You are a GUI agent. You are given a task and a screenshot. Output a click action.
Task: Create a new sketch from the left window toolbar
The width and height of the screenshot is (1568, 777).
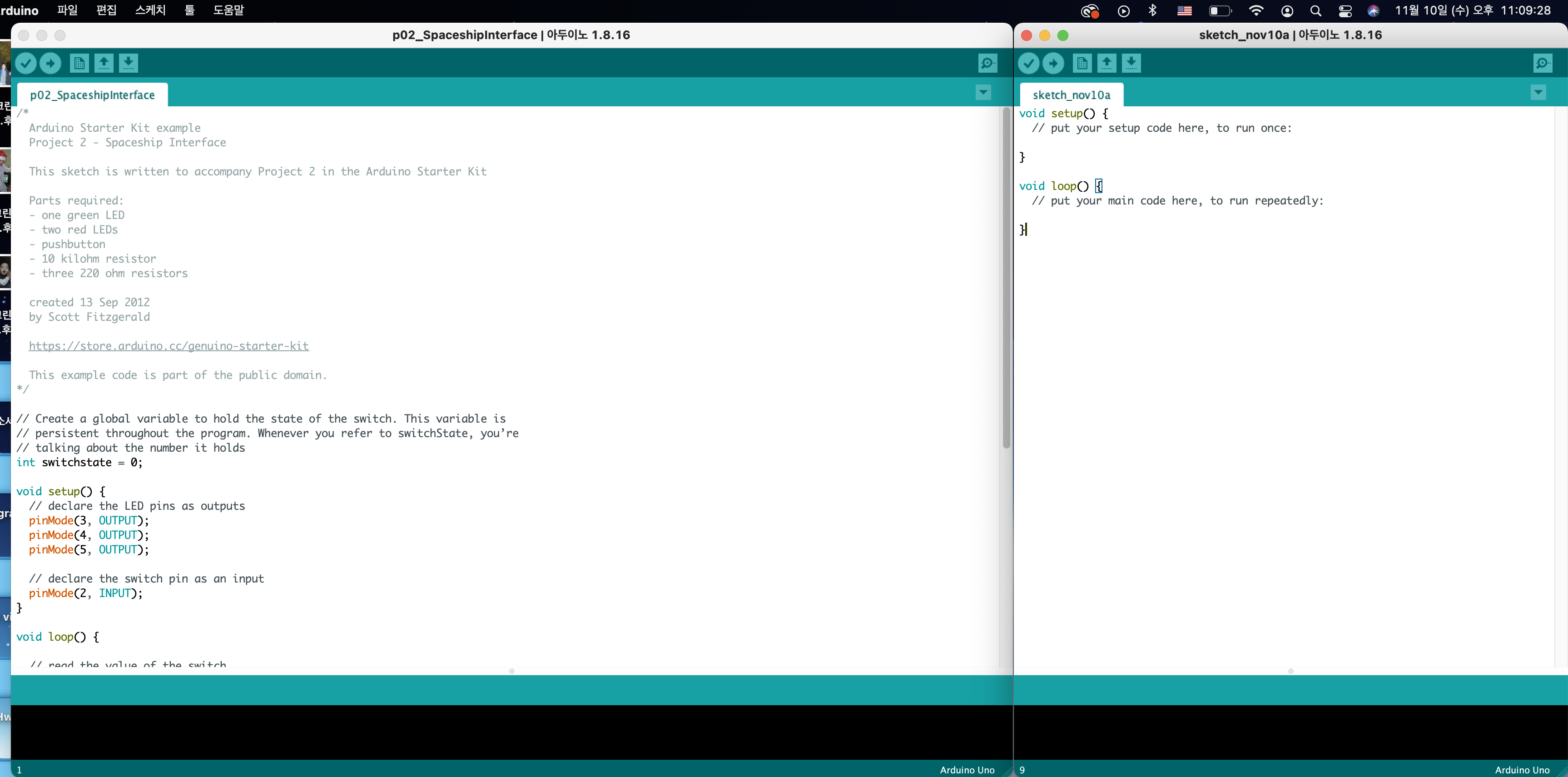[79, 63]
